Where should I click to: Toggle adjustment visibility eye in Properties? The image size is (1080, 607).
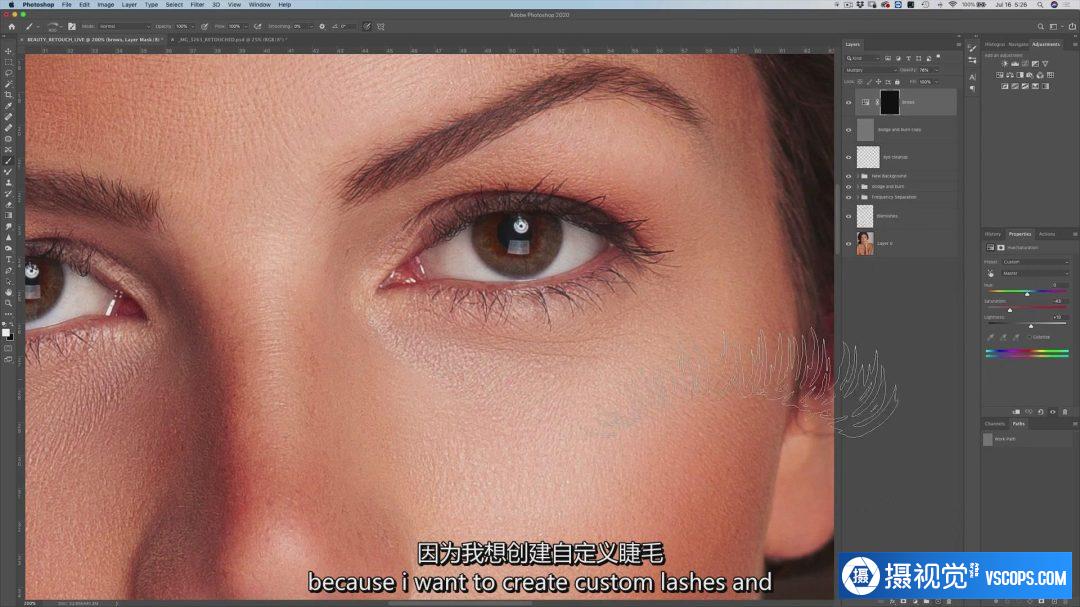tap(1052, 412)
